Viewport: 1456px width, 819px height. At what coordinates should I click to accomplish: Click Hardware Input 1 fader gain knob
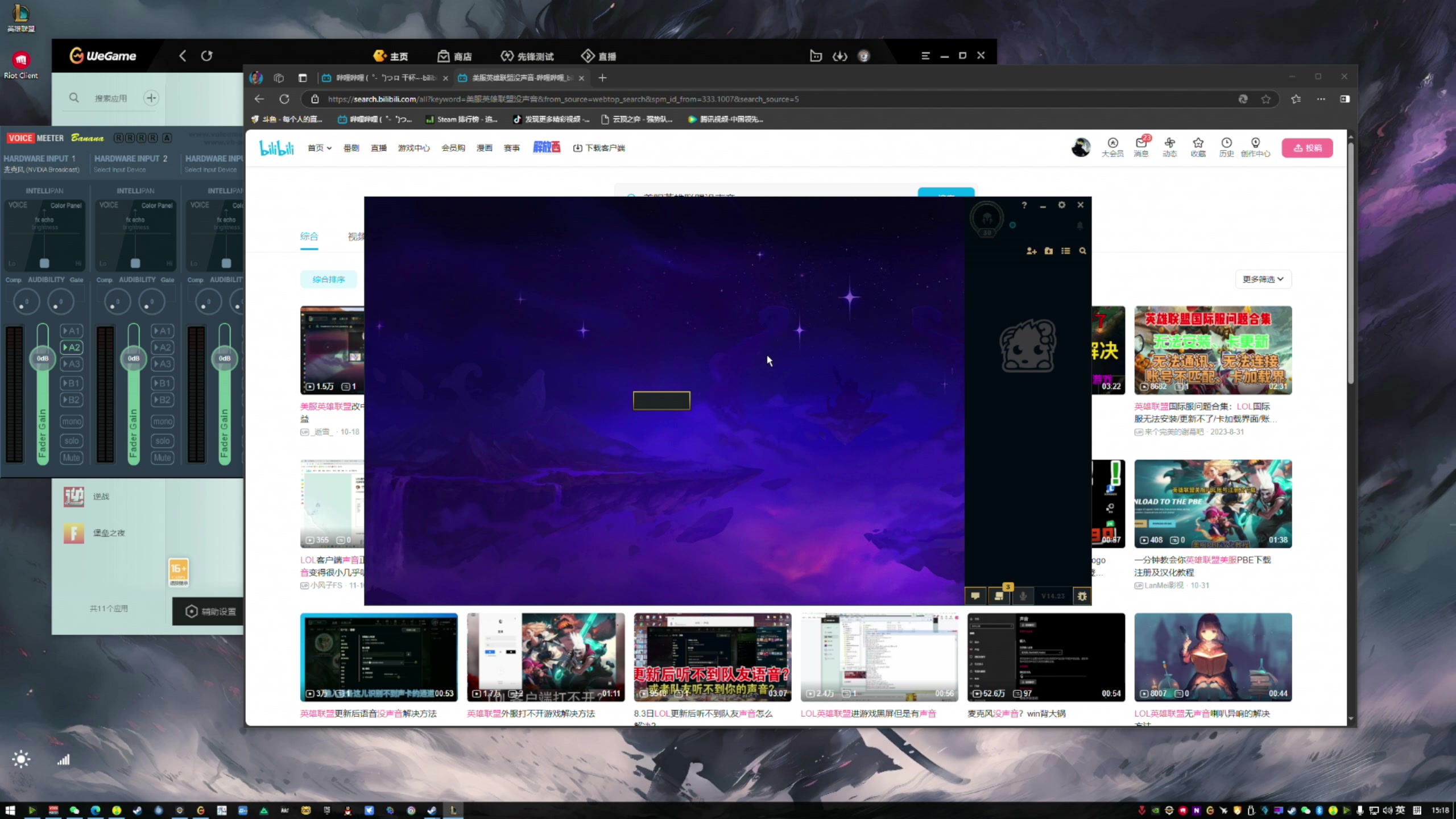tap(43, 358)
